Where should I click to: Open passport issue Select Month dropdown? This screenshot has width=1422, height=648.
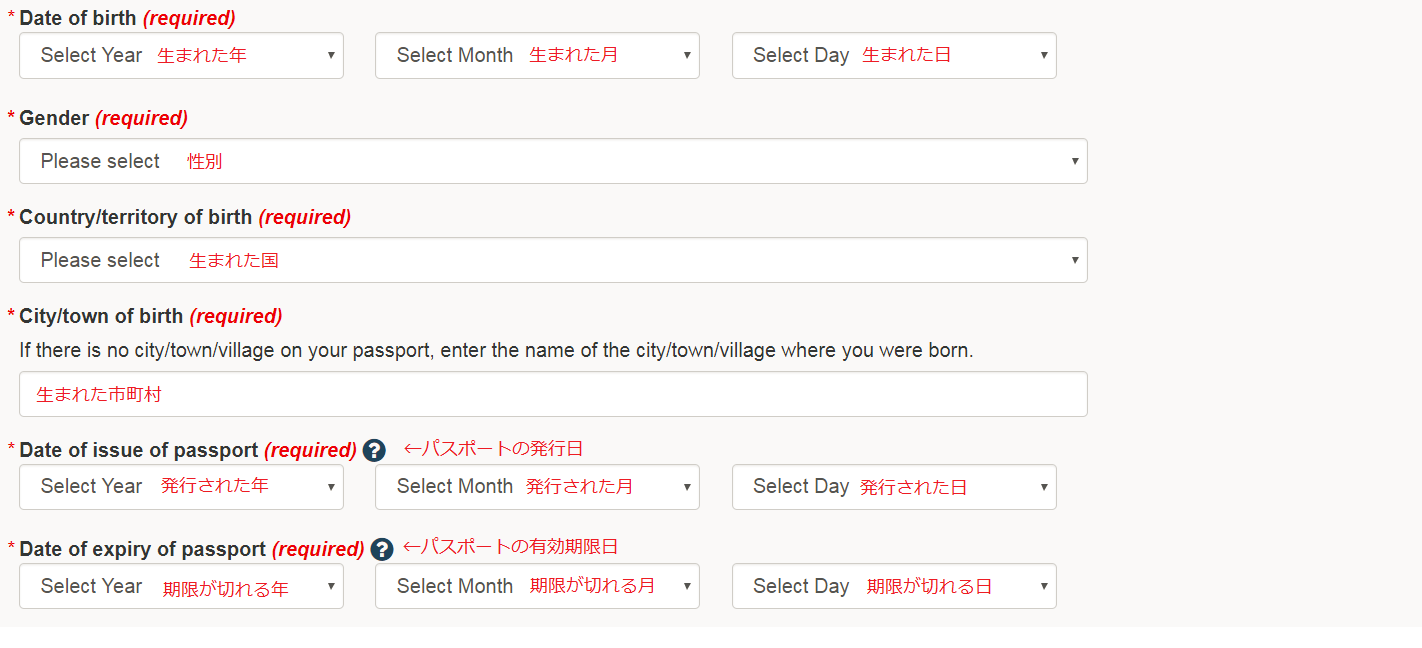(537, 487)
